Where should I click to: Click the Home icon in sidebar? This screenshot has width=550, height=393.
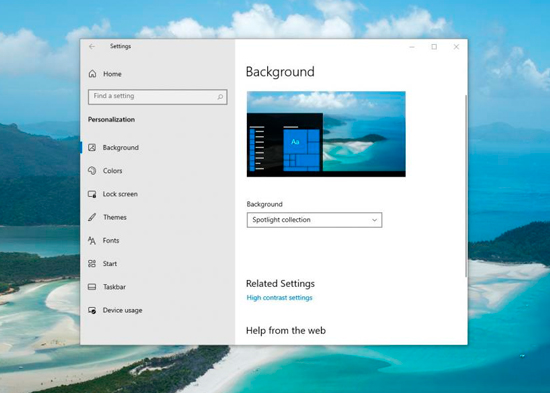pos(92,74)
